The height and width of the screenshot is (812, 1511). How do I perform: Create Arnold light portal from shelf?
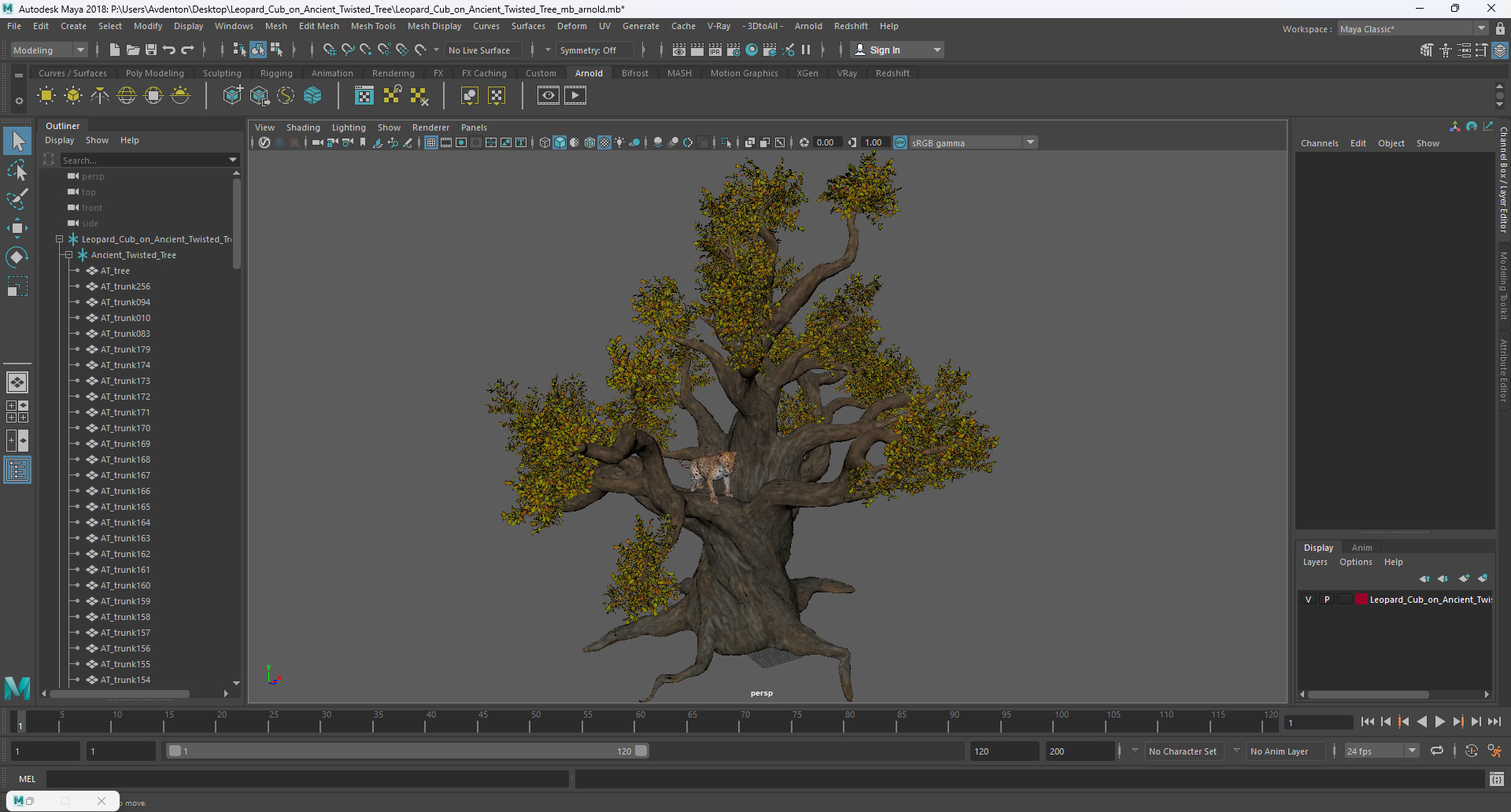point(153,96)
